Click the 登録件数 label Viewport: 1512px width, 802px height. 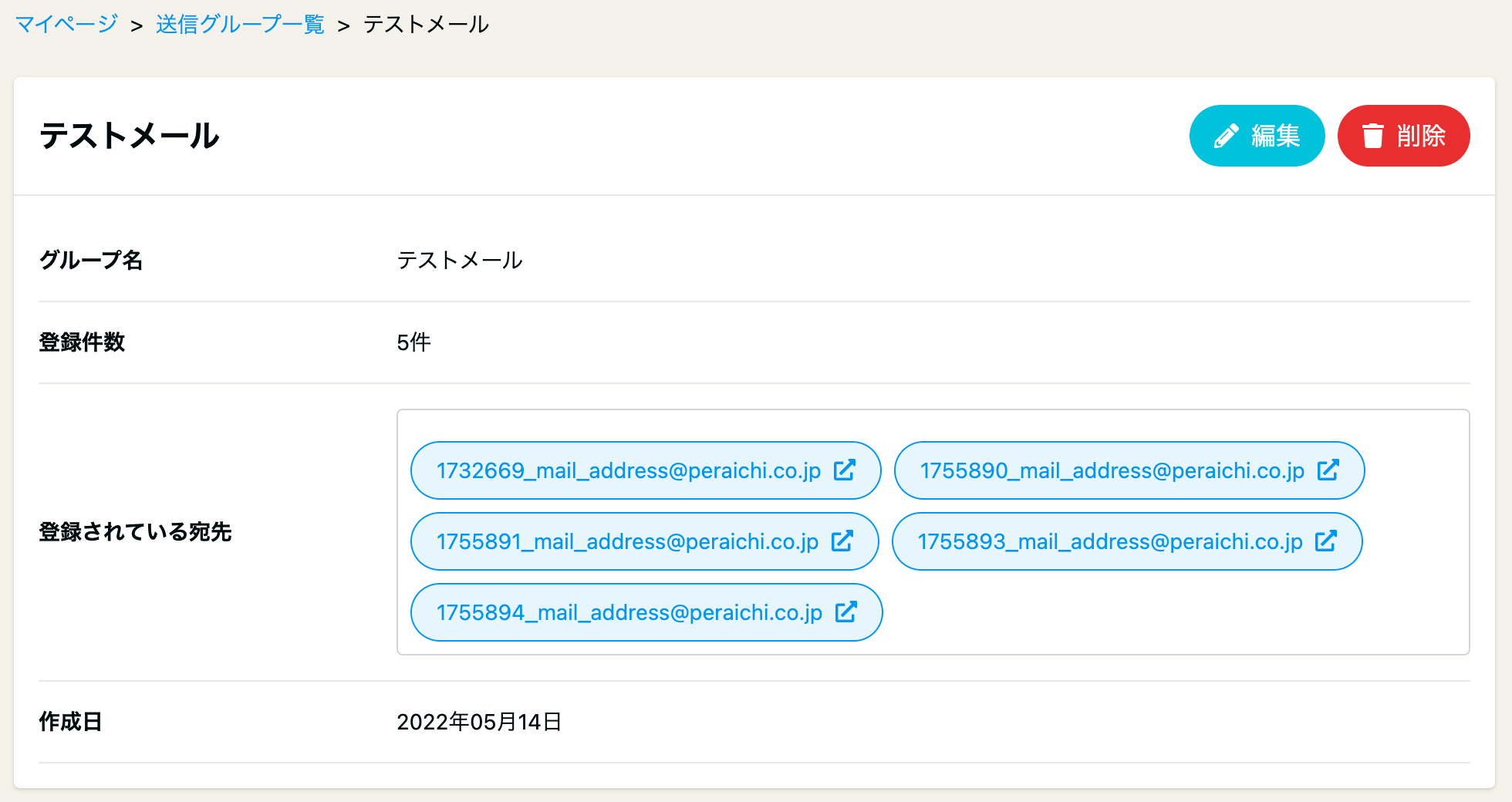click(82, 342)
